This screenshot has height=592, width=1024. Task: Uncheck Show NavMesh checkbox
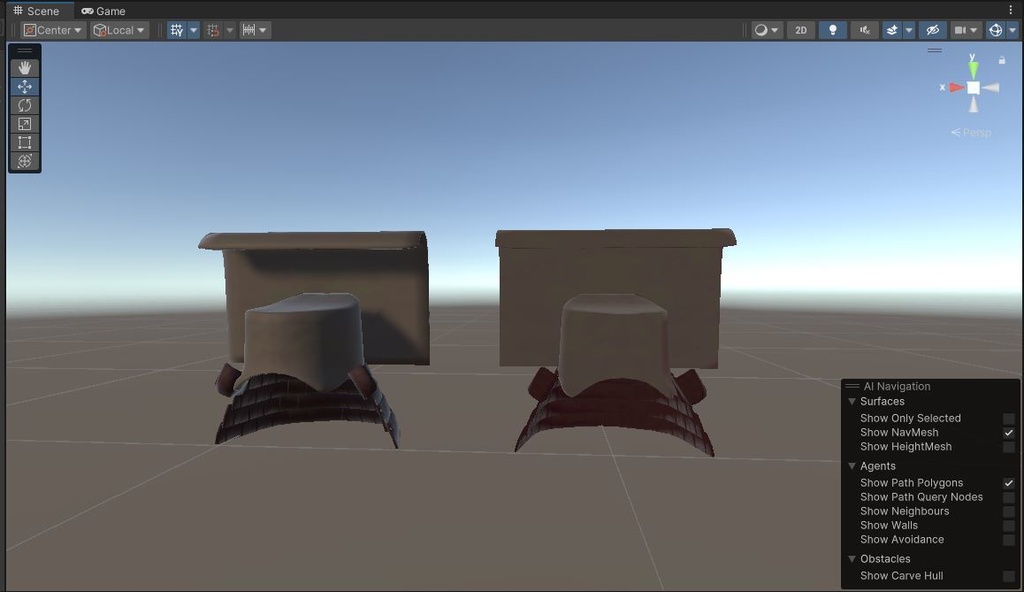click(x=1009, y=433)
